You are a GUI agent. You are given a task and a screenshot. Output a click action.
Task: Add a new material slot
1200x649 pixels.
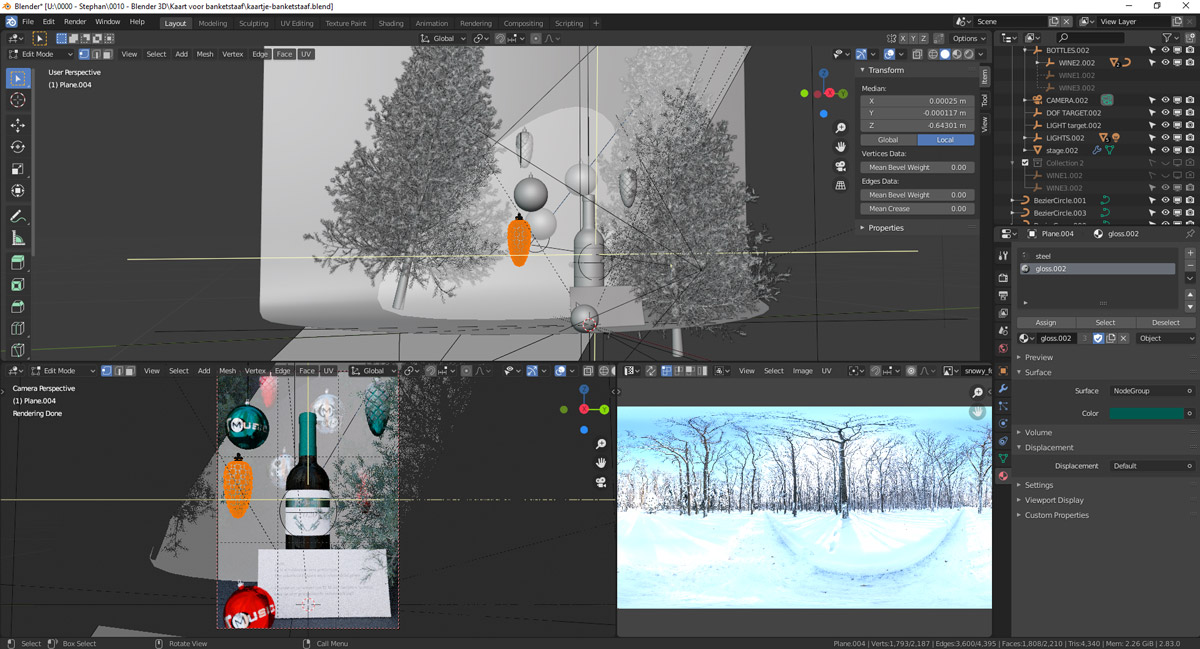pos(1190,254)
